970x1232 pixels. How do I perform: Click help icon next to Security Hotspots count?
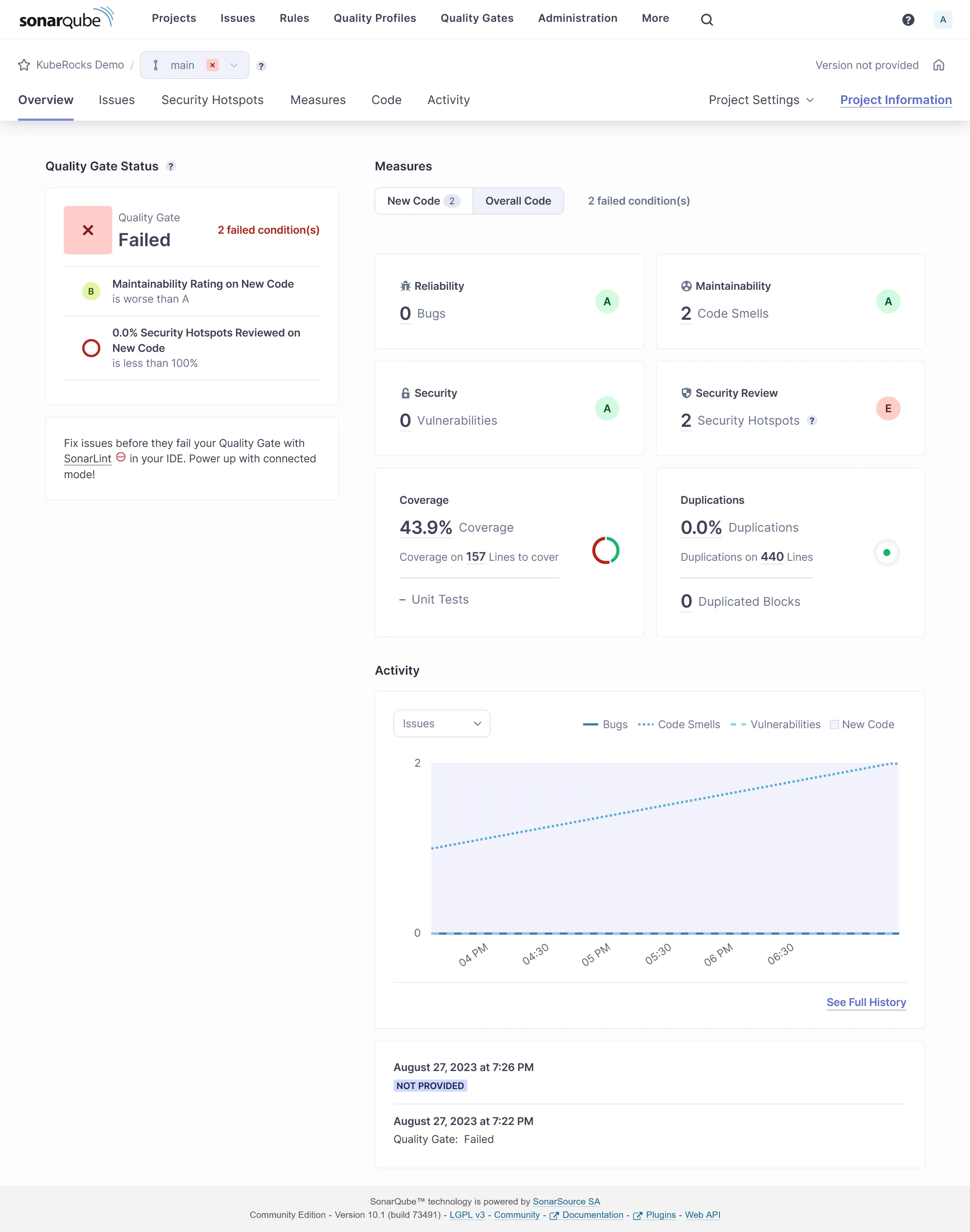click(812, 421)
